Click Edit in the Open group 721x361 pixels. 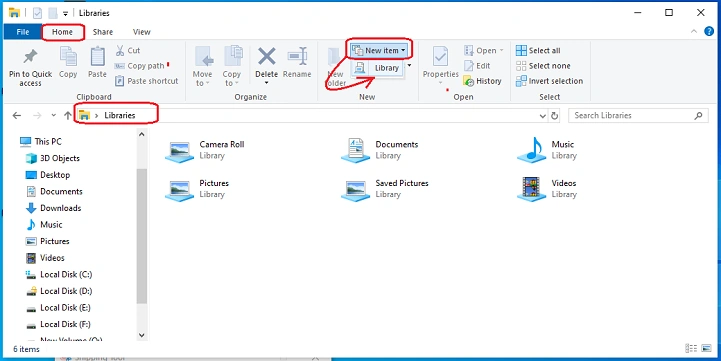477,66
